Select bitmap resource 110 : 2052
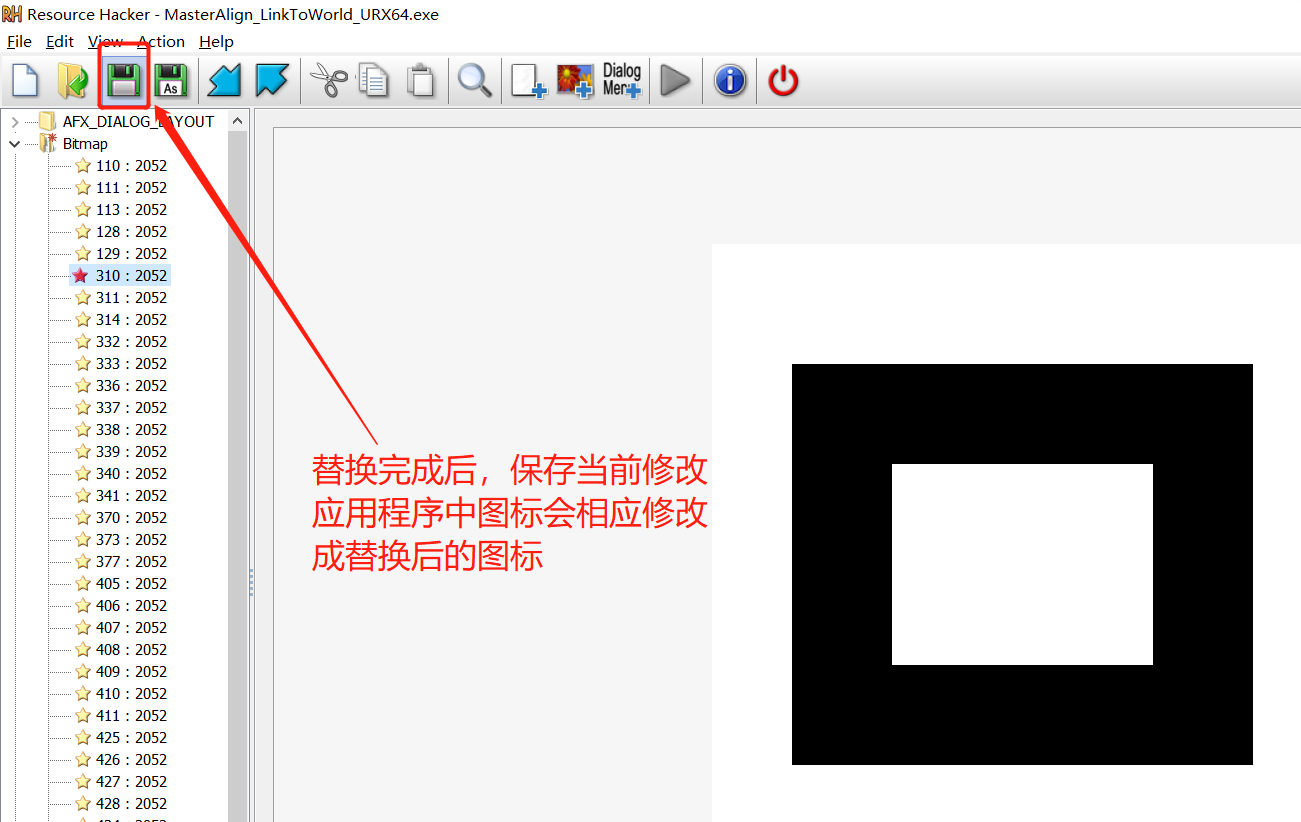This screenshot has height=822, width=1301. click(x=131, y=166)
